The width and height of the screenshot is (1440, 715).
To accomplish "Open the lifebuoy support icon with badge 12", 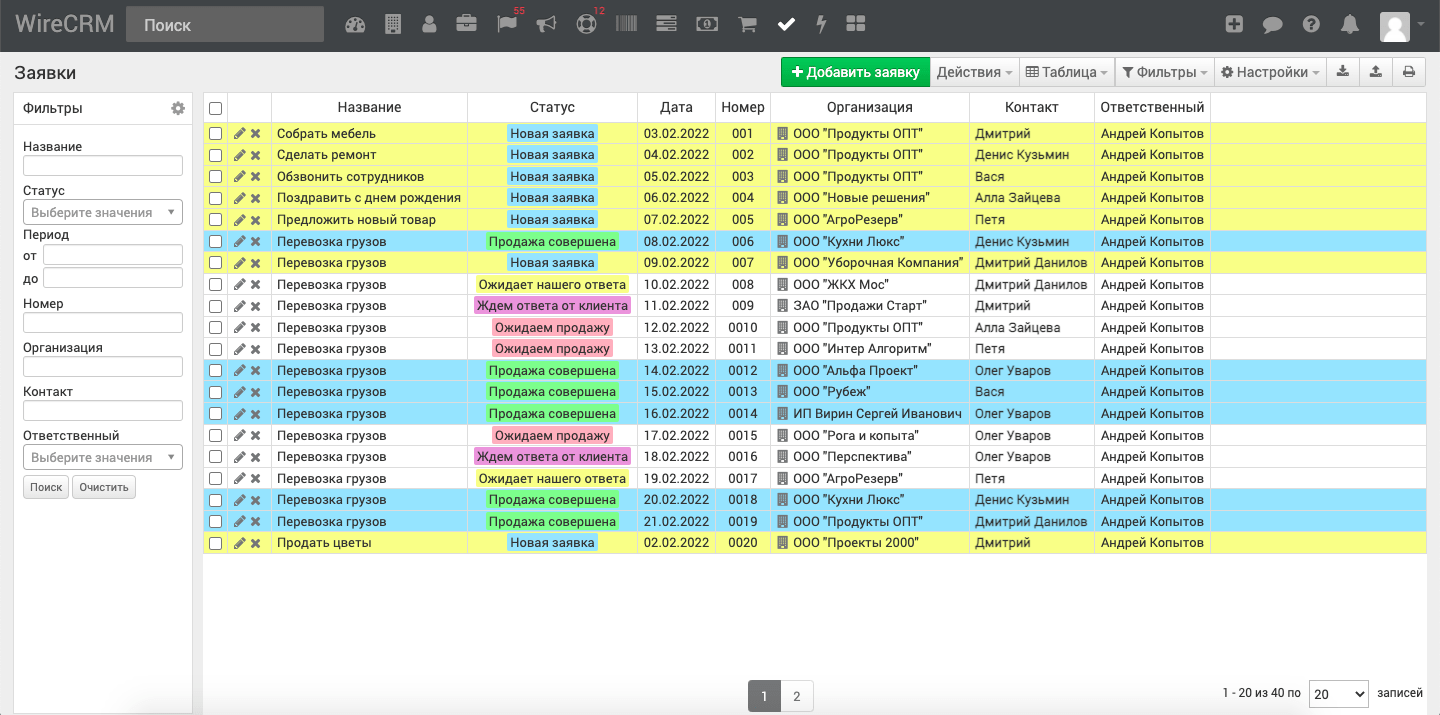I will [587, 24].
